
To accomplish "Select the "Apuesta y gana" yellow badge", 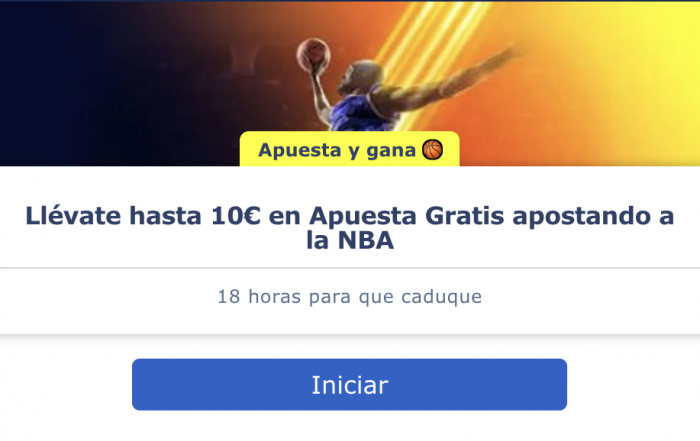I will pos(350,149).
